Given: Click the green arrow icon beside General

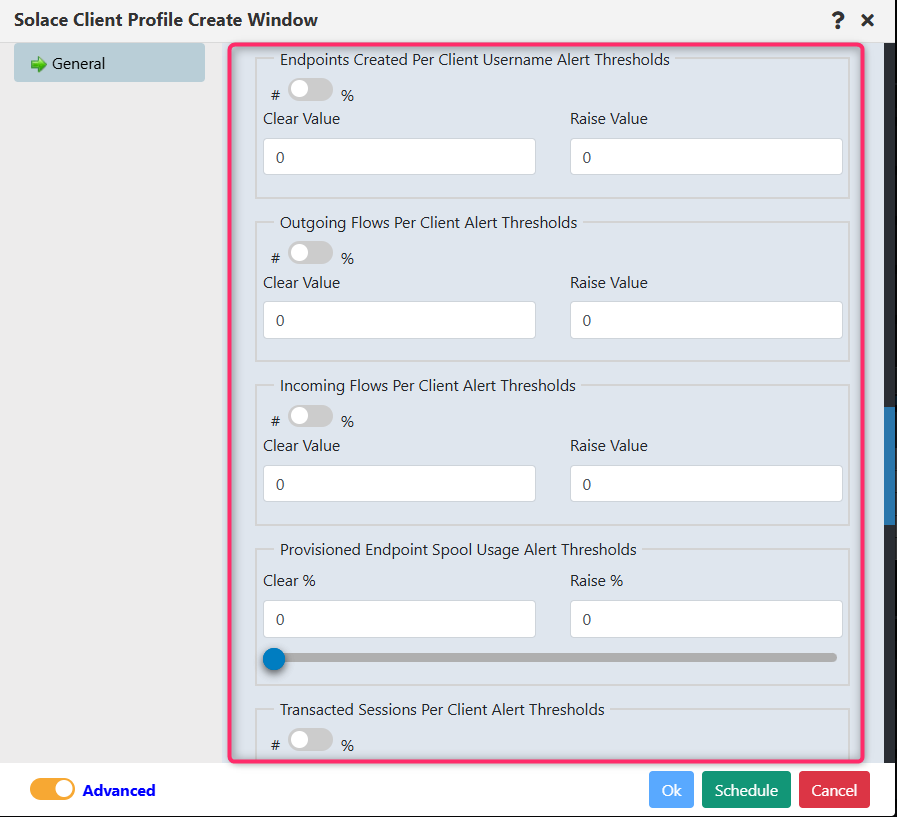Looking at the screenshot, I should point(38,64).
